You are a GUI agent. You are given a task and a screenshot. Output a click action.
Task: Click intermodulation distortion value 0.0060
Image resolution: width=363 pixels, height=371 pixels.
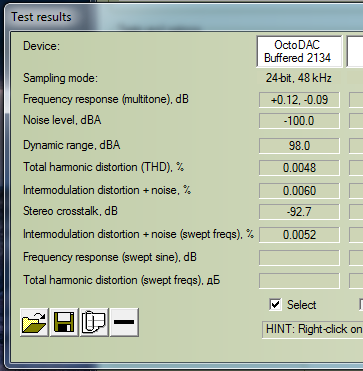[x=299, y=191]
